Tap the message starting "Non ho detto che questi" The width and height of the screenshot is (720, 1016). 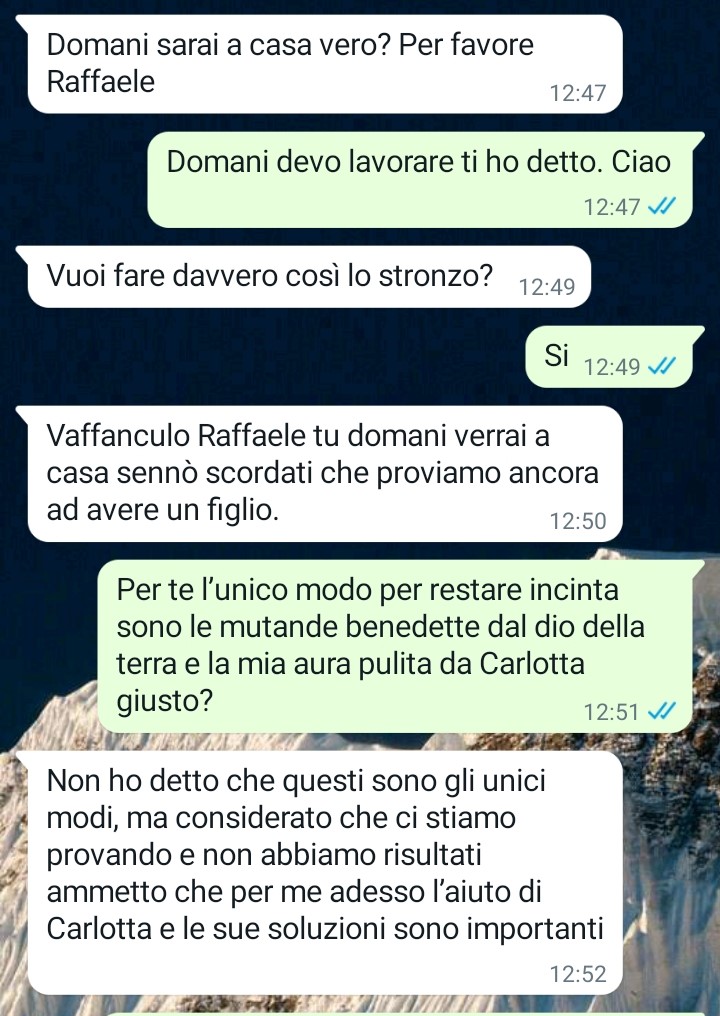pos(325,873)
